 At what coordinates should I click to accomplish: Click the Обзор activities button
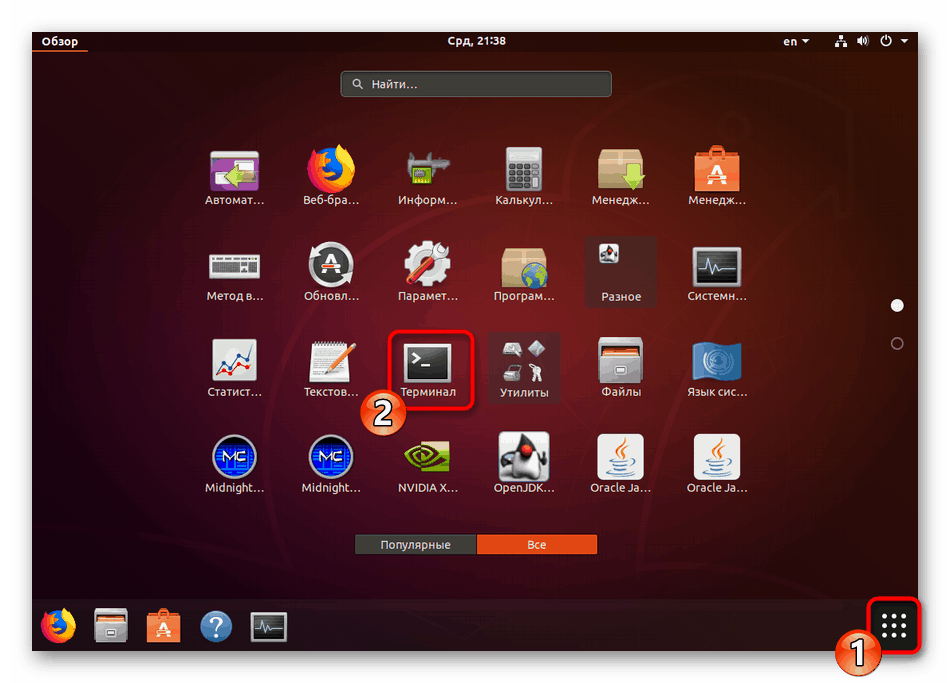point(60,41)
